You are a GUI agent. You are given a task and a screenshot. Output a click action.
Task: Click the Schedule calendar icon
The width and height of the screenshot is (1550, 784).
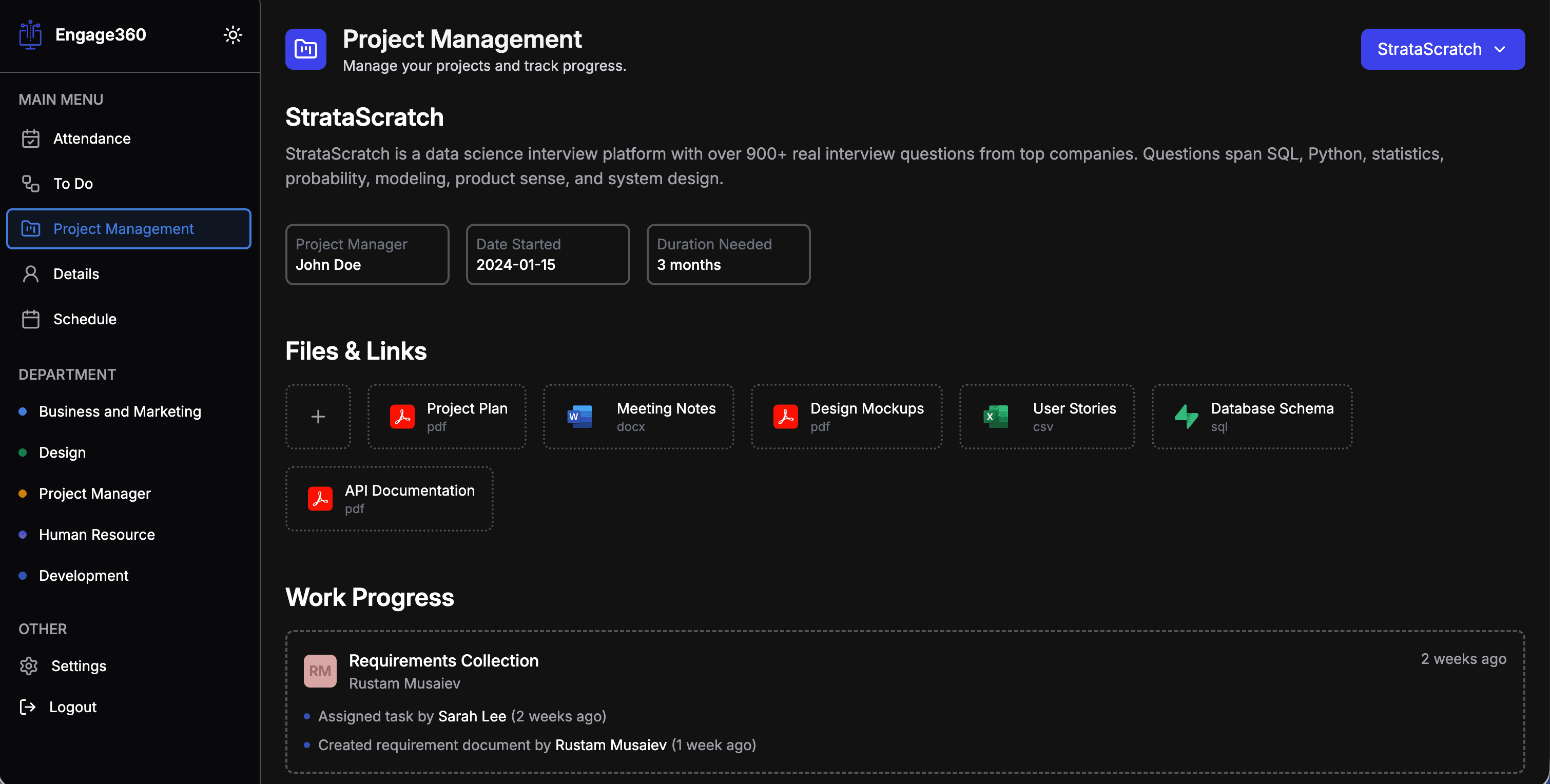pos(31,319)
